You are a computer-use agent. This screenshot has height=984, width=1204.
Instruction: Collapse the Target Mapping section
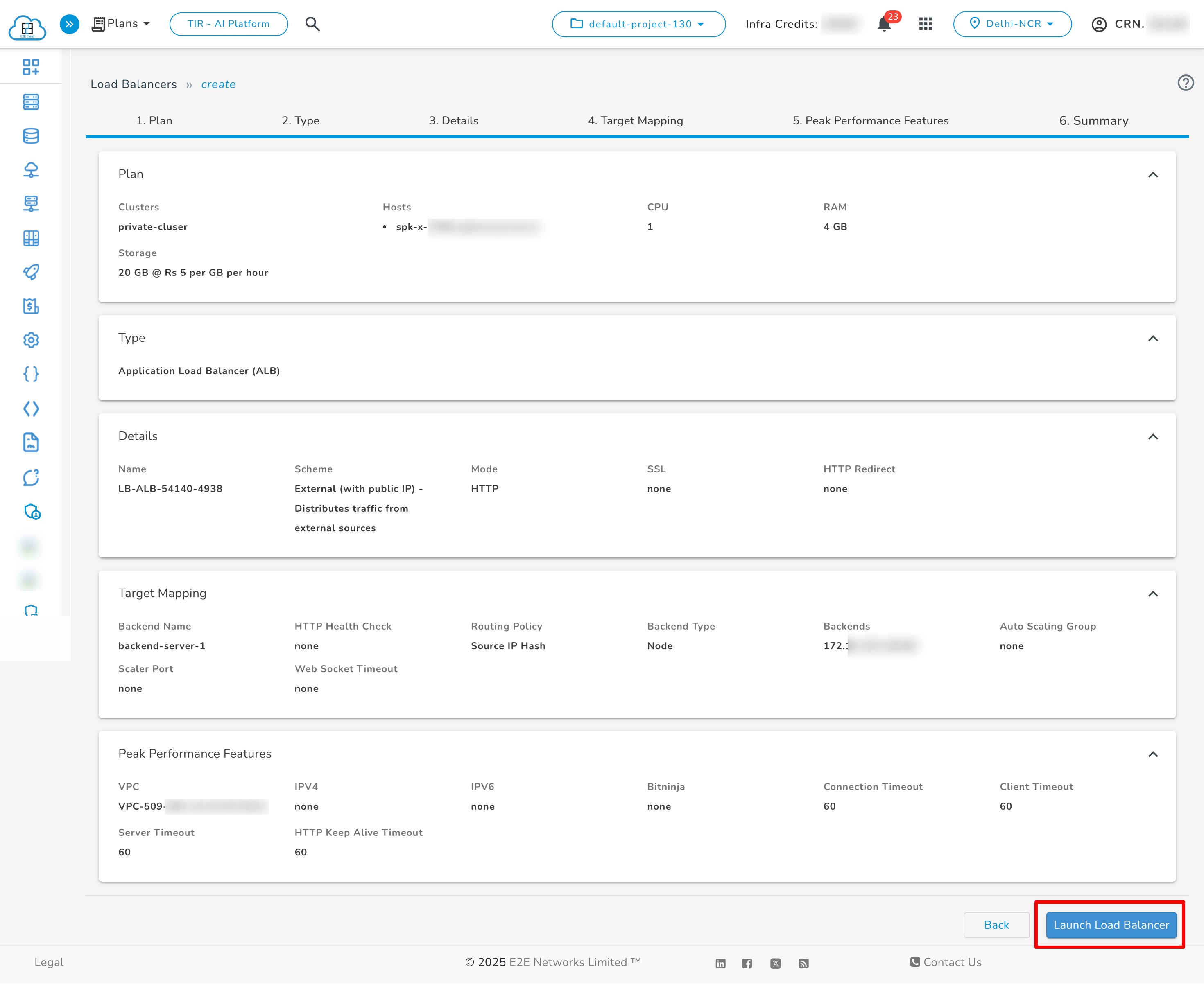[1154, 594]
